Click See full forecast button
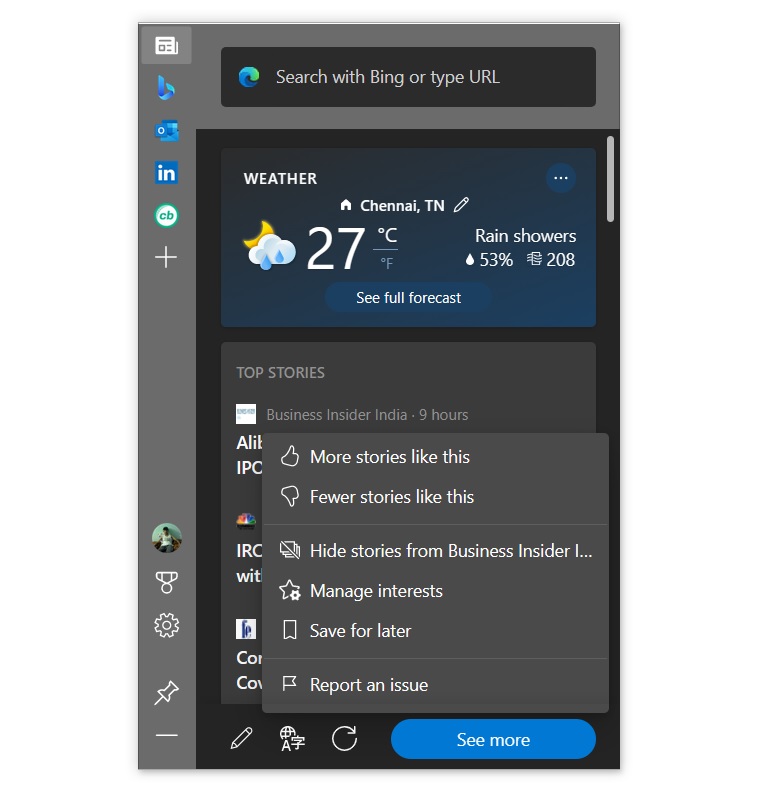The image size is (759, 789). pyautogui.click(x=408, y=297)
